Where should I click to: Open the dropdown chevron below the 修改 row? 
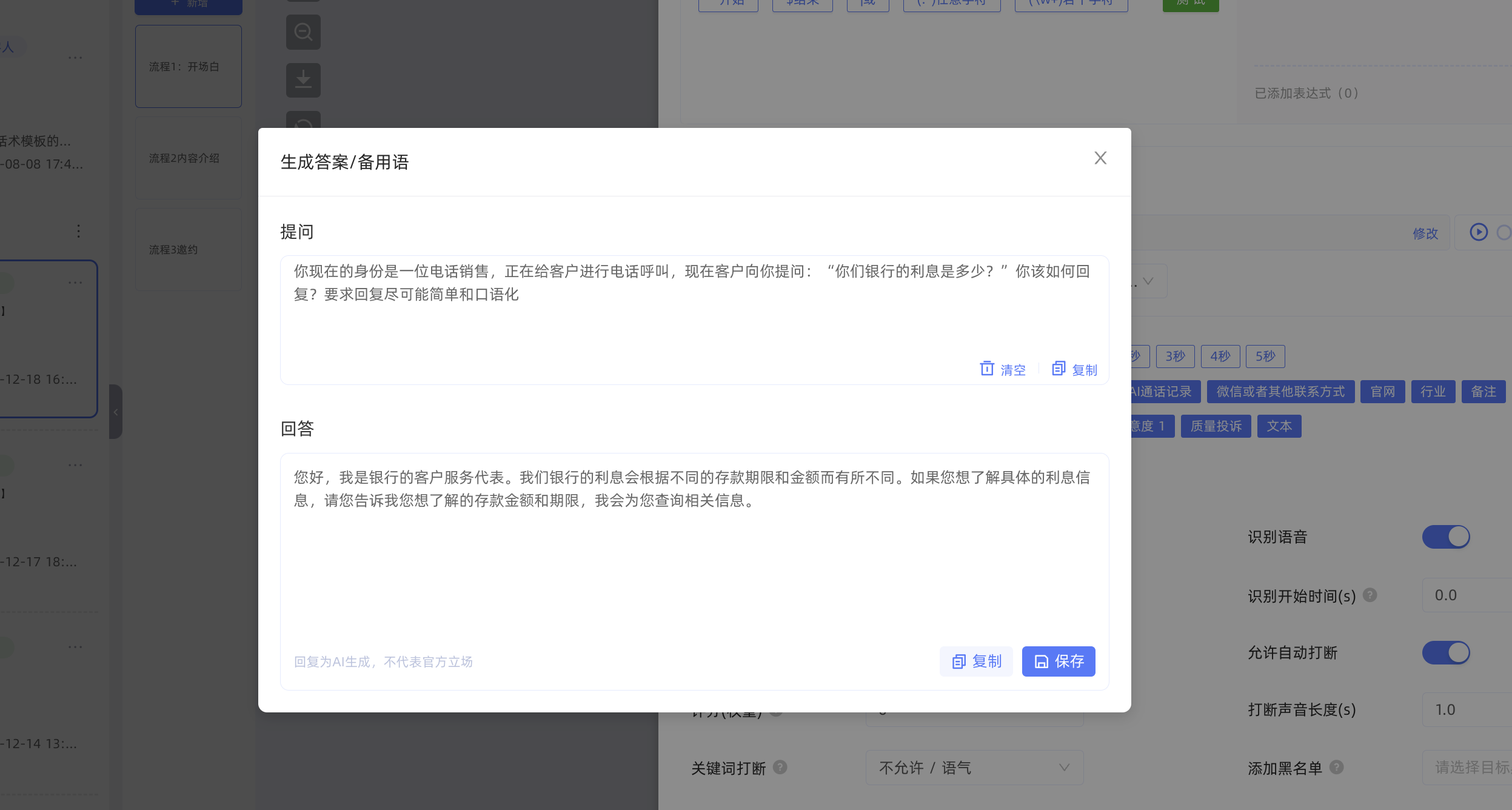(1148, 281)
